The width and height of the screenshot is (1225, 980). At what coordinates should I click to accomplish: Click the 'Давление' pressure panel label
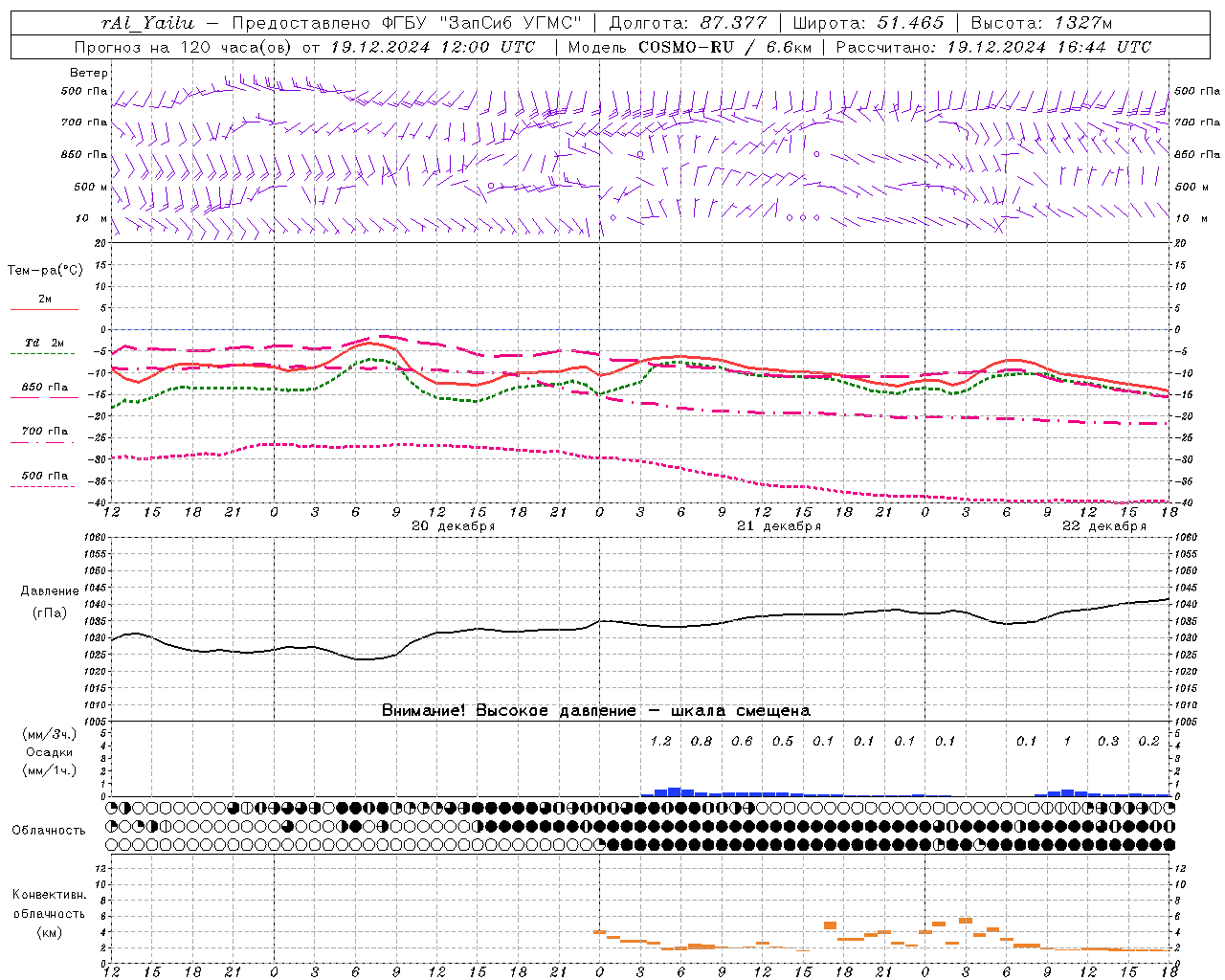click(49, 591)
